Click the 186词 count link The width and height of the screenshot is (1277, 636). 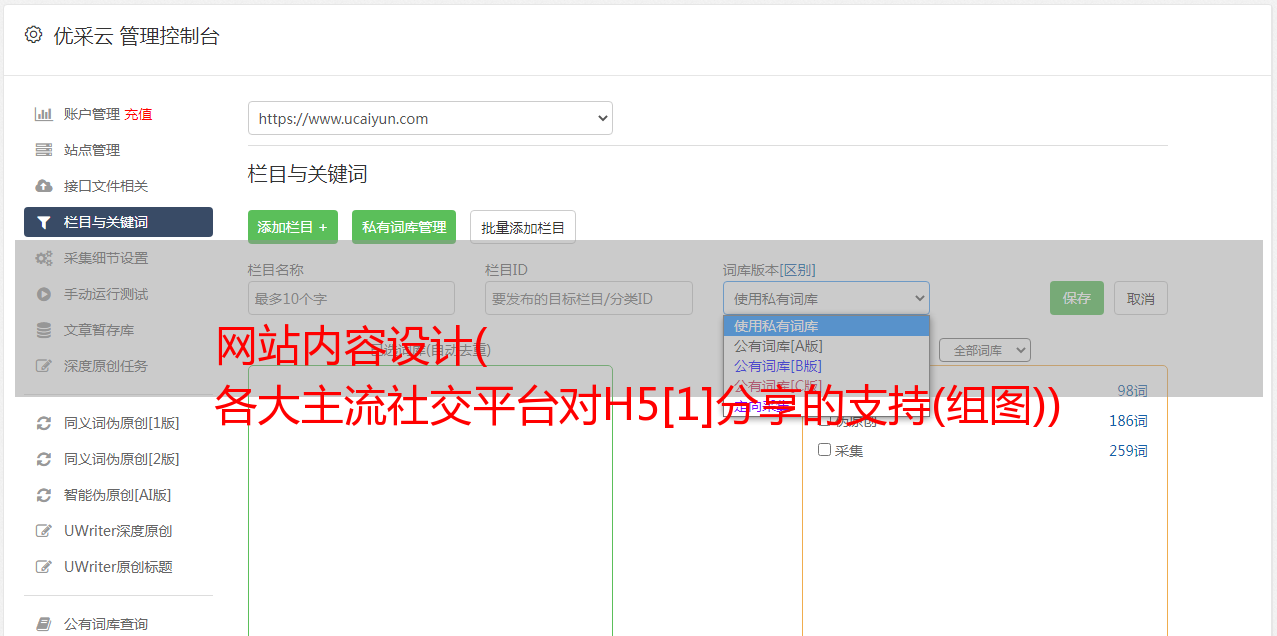[1128, 421]
